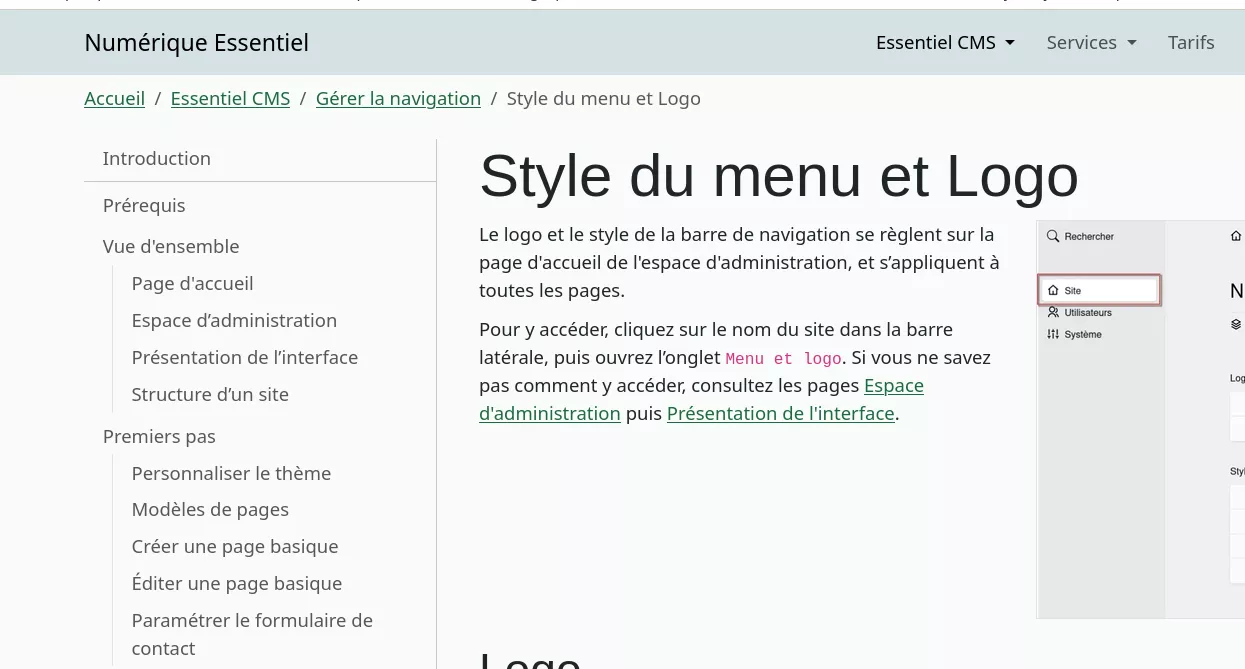Open Présentation de l'interface sidebar entry
This screenshot has width=1245, height=669.
click(244, 357)
